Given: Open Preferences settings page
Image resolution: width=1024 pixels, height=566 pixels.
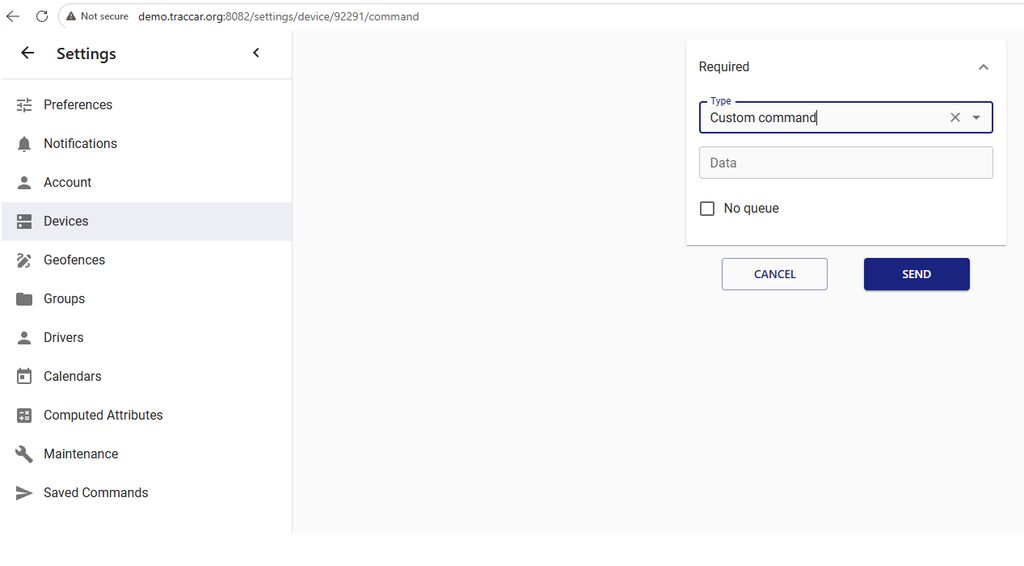Looking at the screenshot, I should 146,105.
